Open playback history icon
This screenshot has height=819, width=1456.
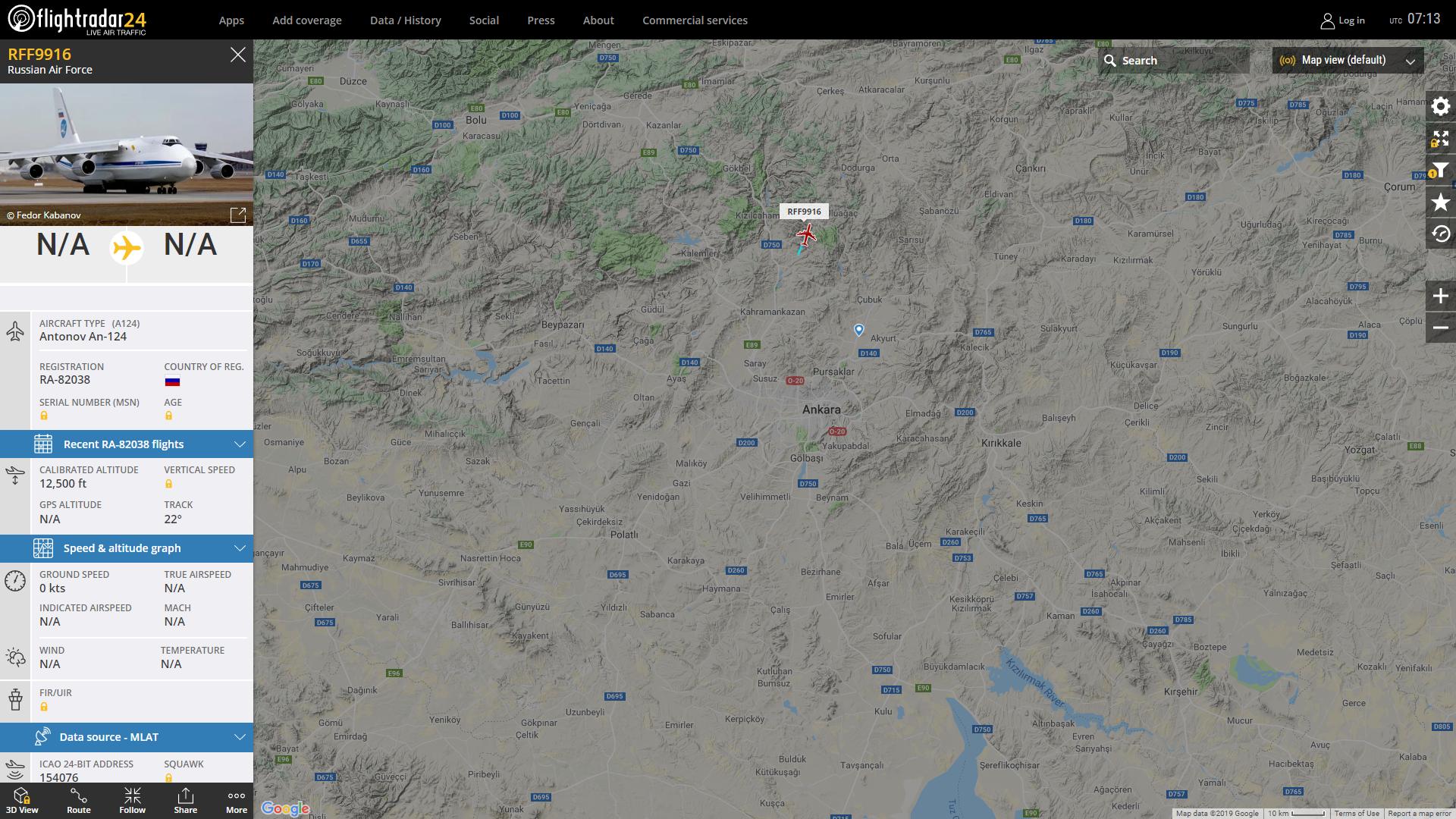[1440, 234]
